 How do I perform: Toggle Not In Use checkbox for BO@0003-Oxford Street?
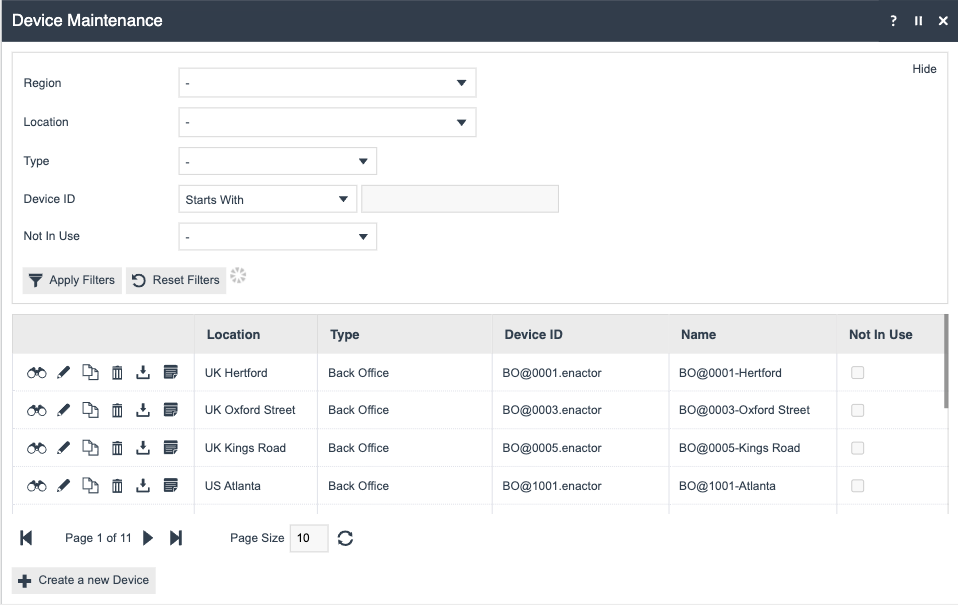[x=857, y=410]
